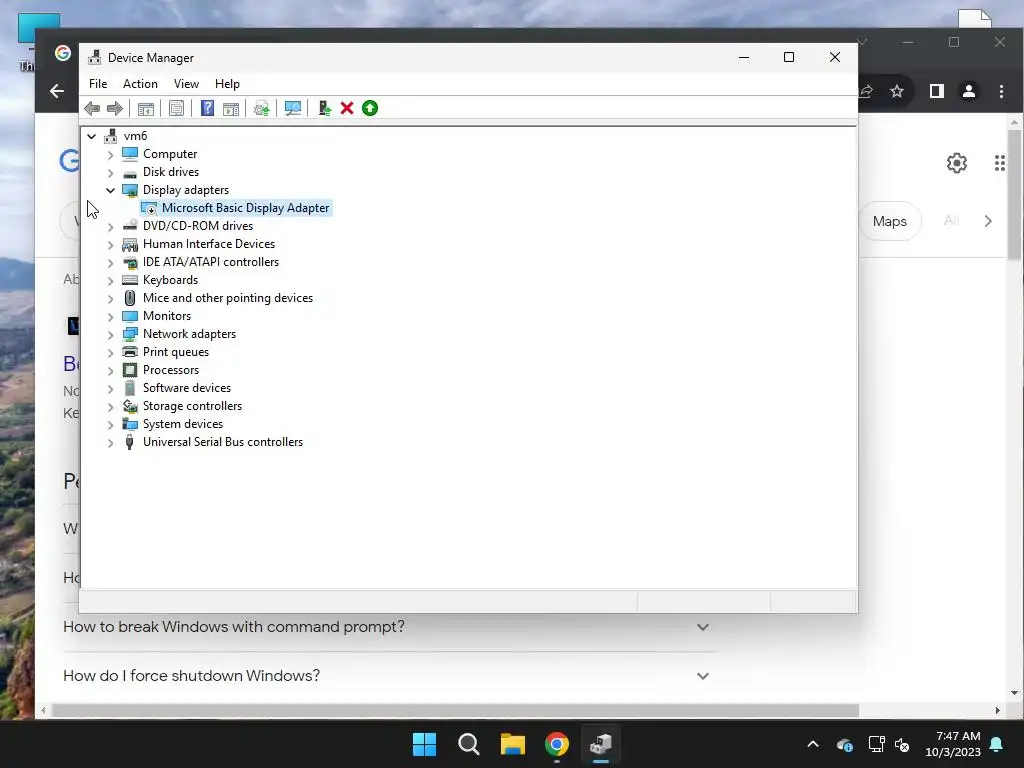Select the Storage controllers row
1024x768 pixels.
[x=192, y=406]
